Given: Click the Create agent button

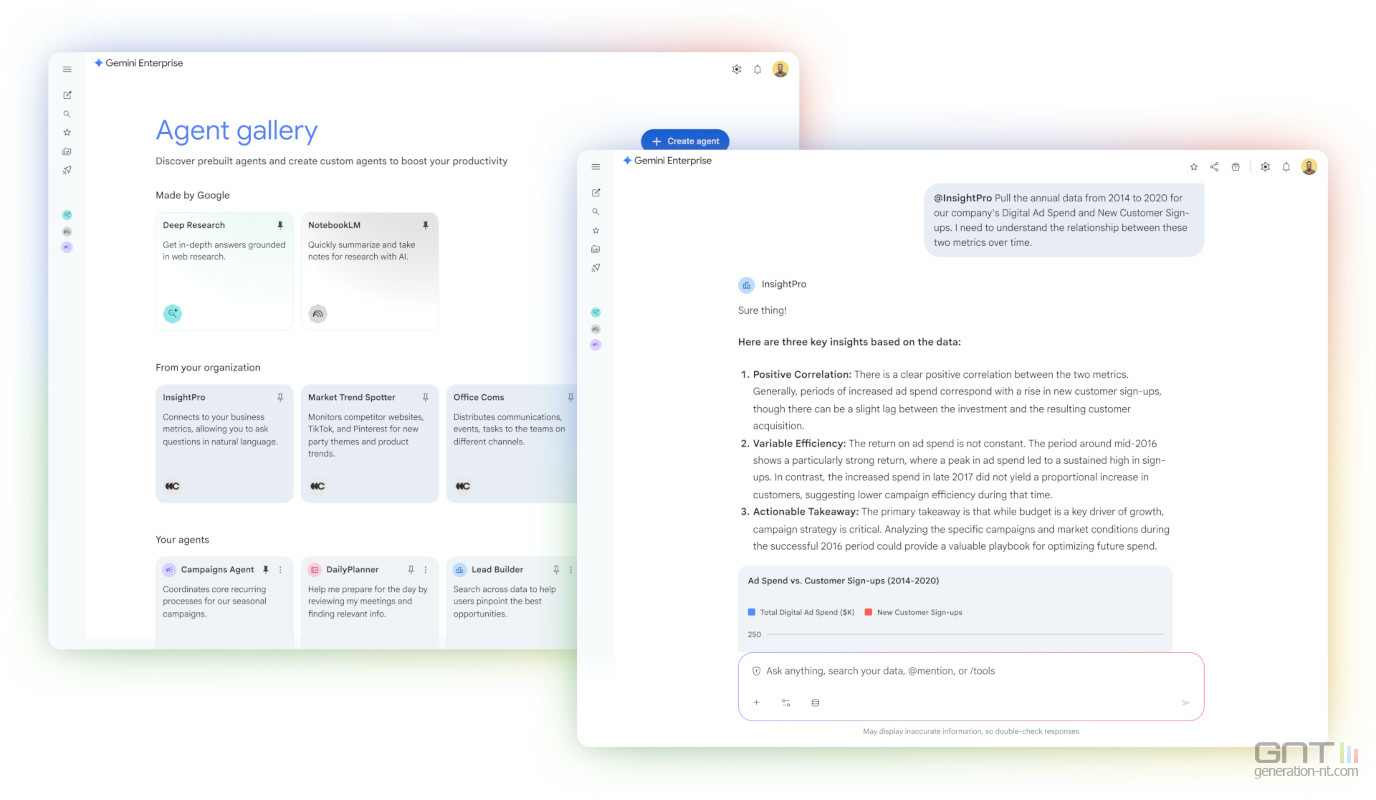Looking at the screenshot, I should point(685,141).
